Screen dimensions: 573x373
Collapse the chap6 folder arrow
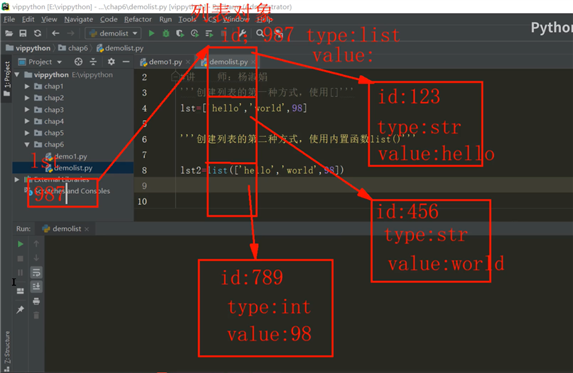[27, 144]
